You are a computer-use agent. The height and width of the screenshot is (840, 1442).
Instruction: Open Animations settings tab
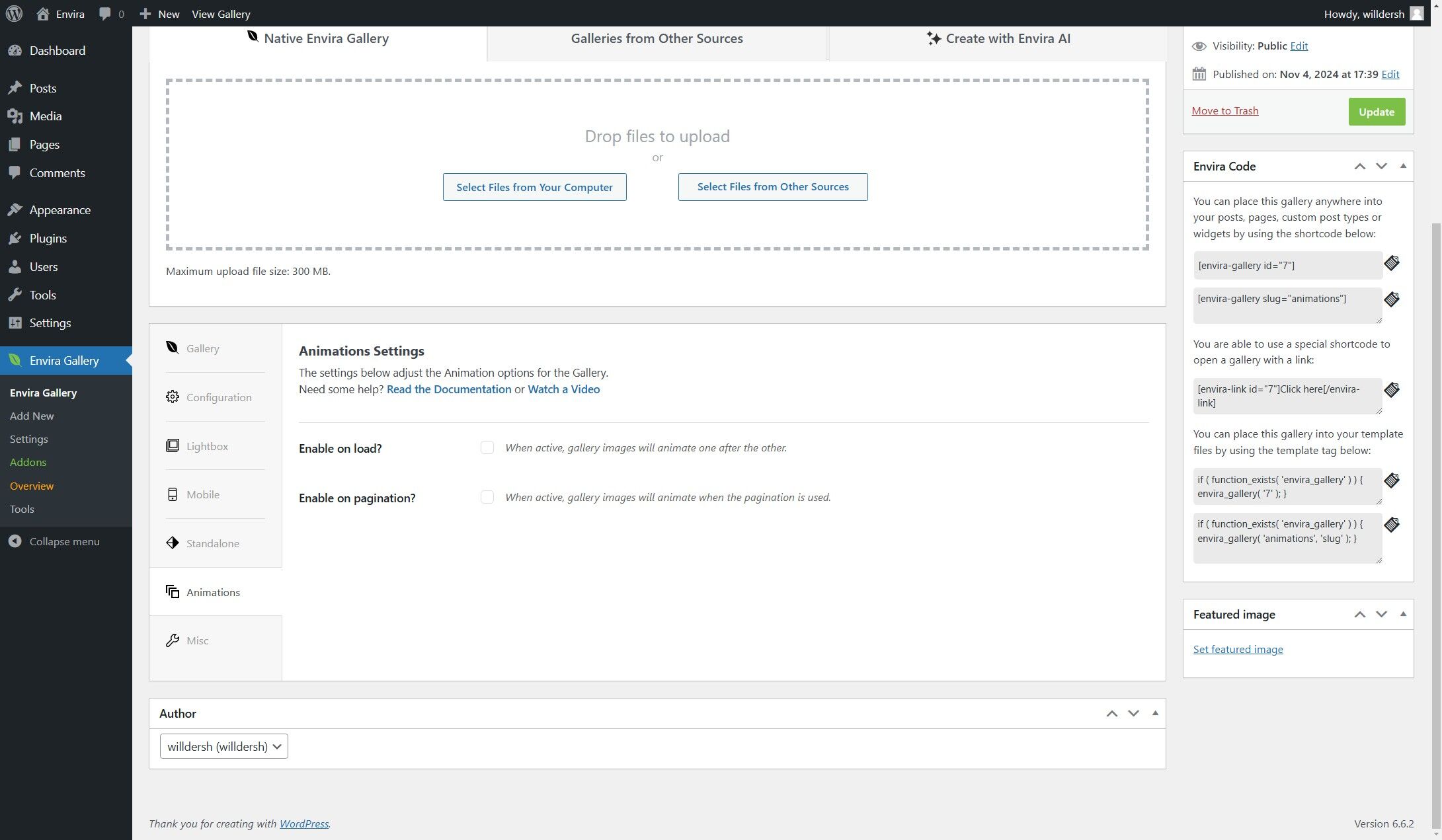[216, 592]
